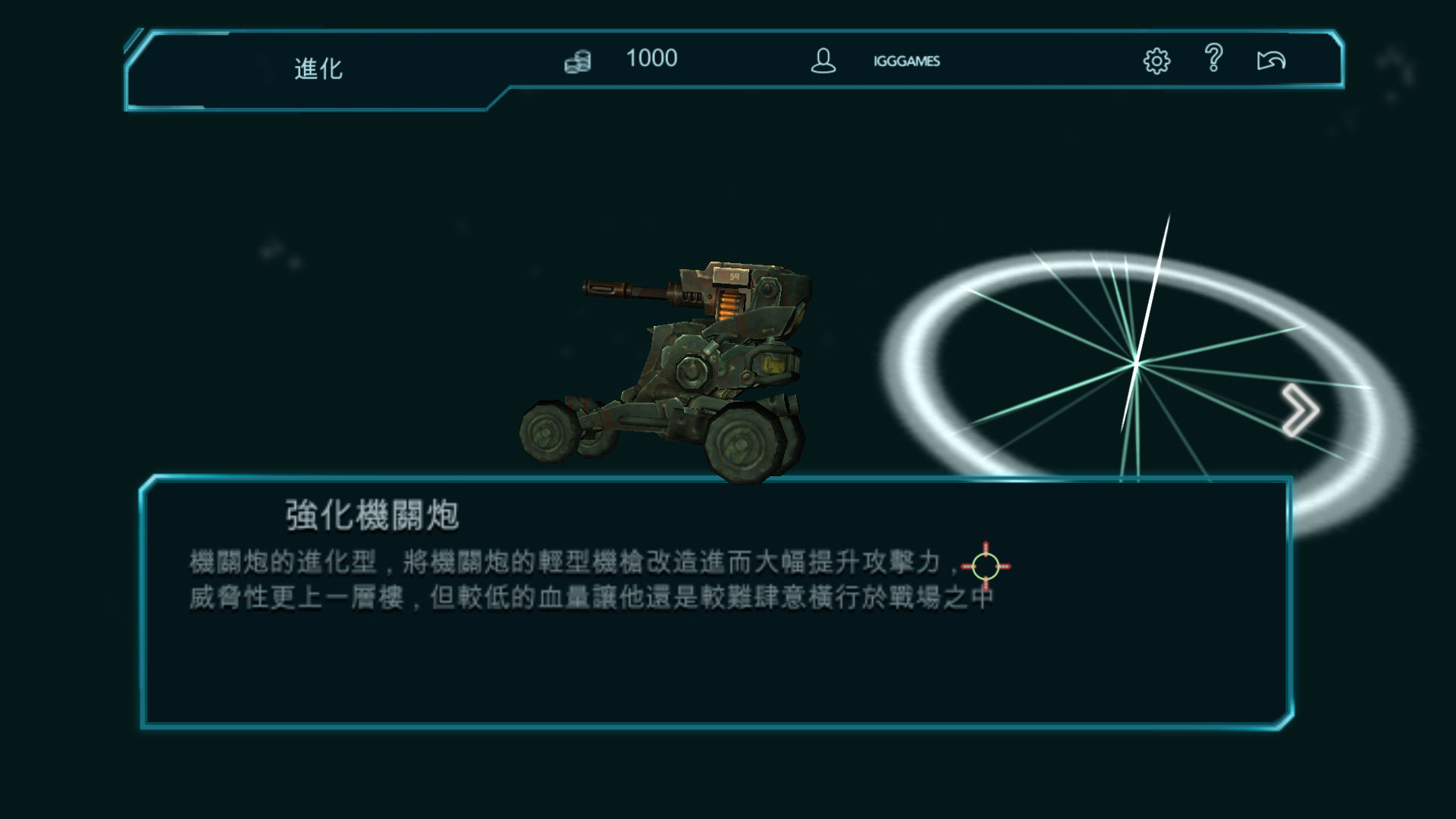Screen dimensions: 1456x819
Task: Open the settings gear icon
Action: pyautogui.click(x=1156, y=61)
